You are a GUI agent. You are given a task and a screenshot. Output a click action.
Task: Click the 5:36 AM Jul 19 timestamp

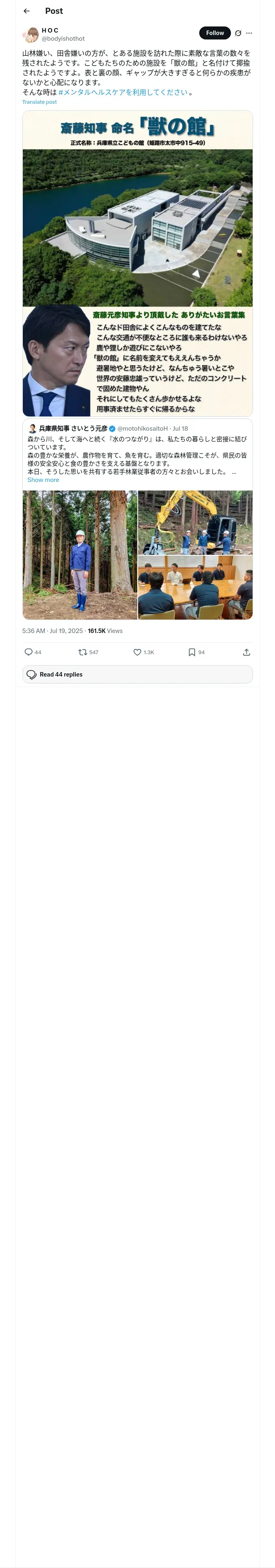52,631
